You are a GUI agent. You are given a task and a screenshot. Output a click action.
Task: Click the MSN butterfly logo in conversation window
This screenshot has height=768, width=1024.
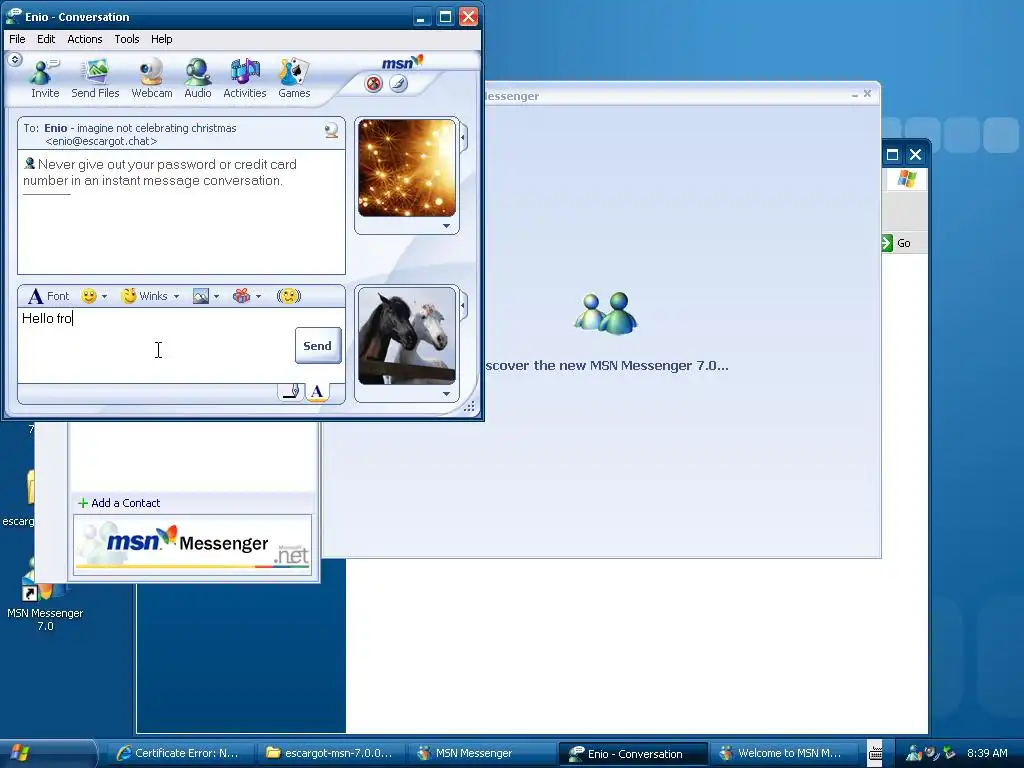pos(402,63)
